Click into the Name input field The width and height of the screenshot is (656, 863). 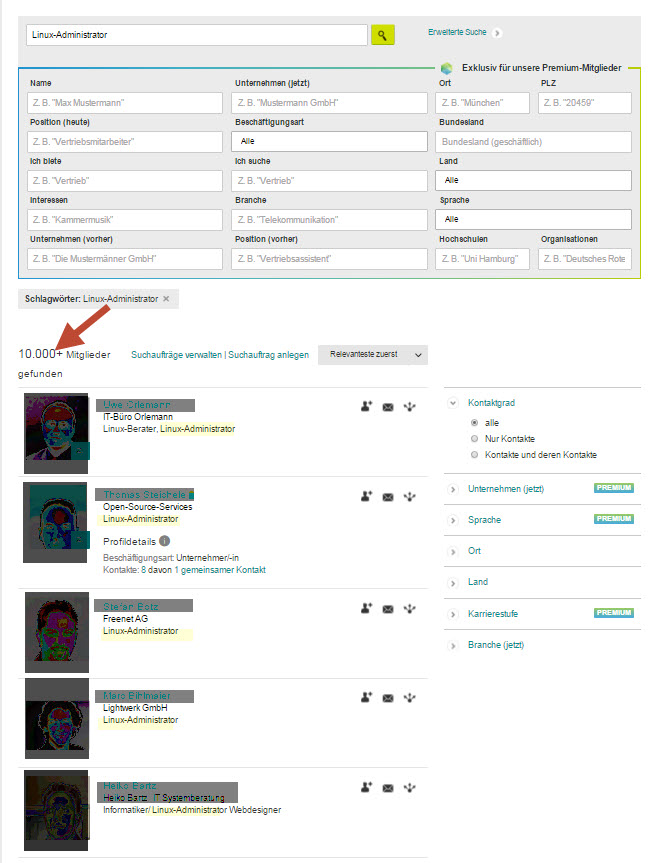coord(125,103)
